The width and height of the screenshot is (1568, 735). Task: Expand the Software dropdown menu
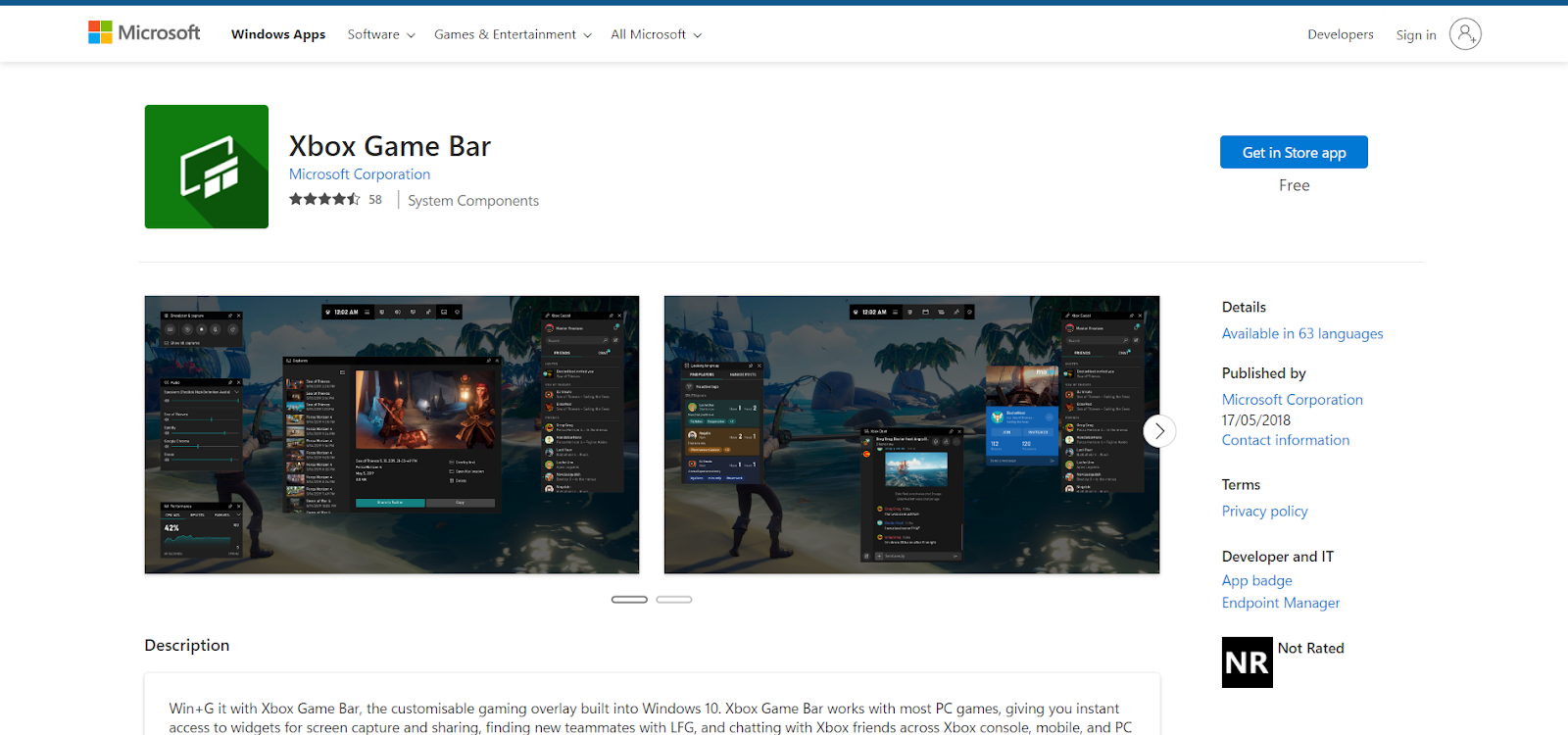(x=381, y=34)
